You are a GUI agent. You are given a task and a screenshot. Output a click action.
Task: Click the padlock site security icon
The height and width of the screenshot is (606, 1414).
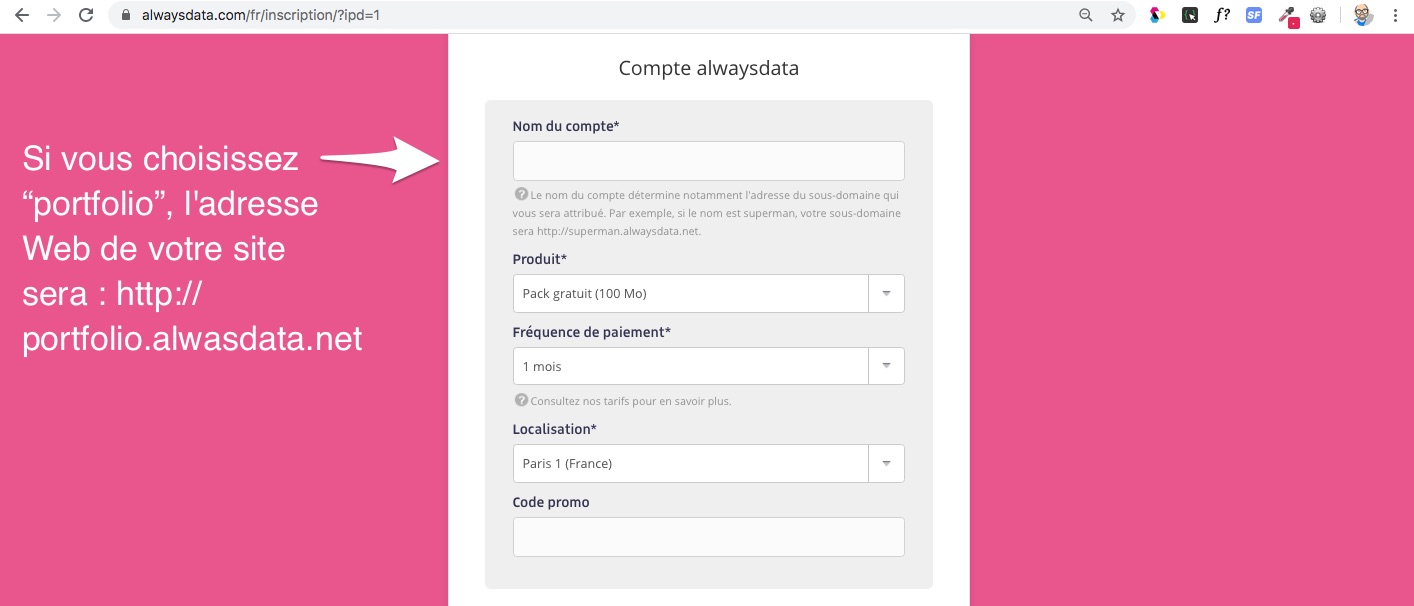coord(125,16)
